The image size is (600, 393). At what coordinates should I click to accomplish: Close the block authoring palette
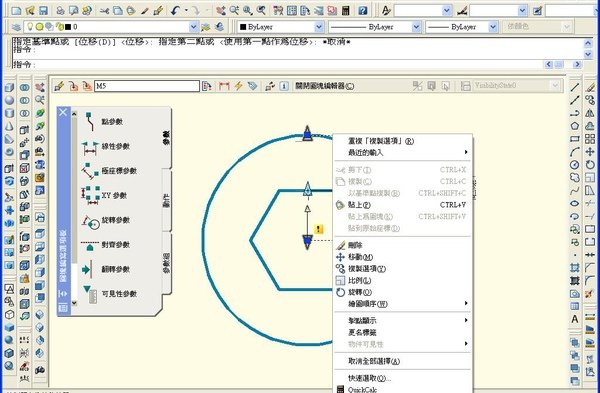(x=63, y=112)
